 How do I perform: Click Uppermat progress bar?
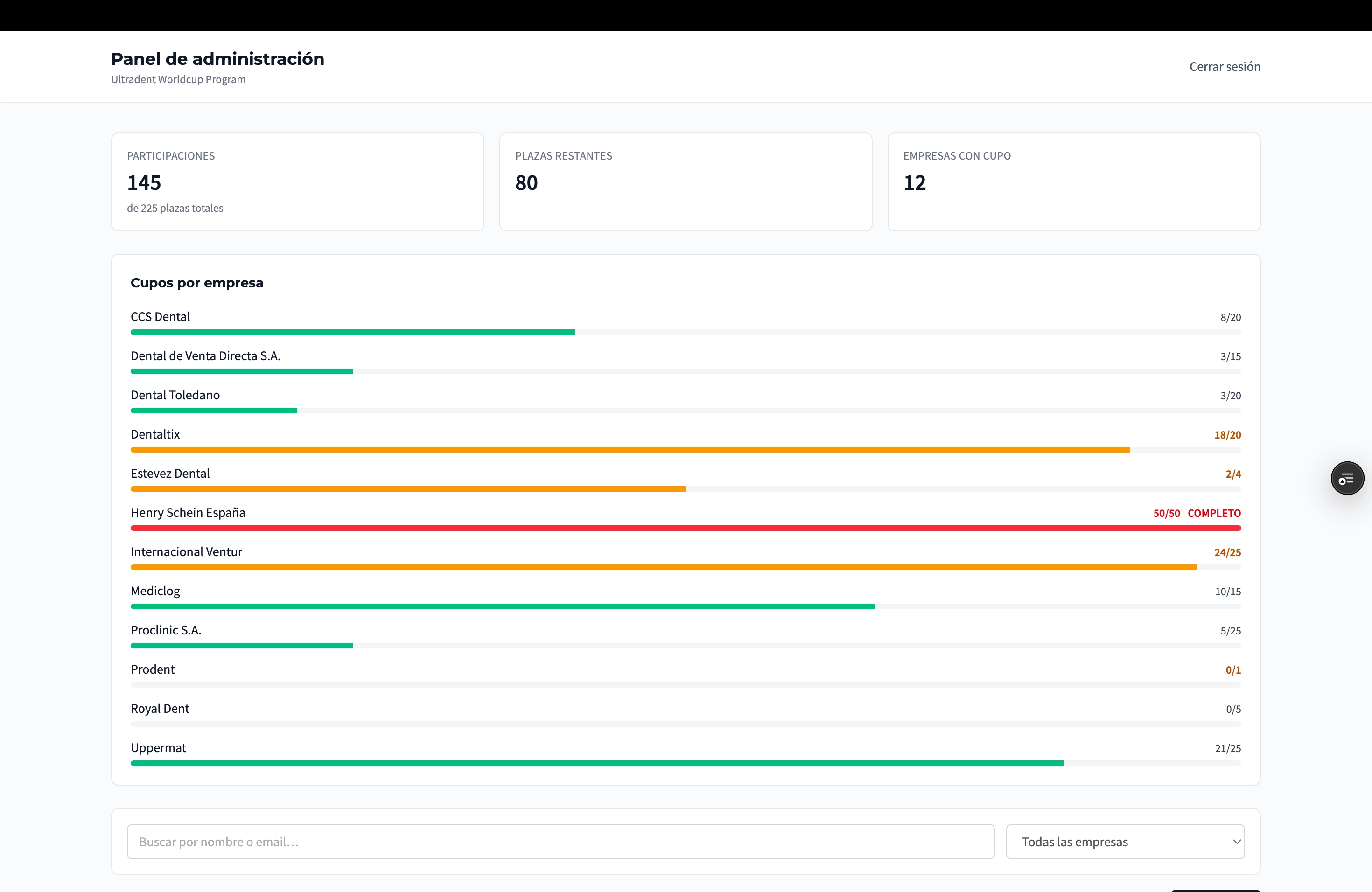(x=686, y=764)
